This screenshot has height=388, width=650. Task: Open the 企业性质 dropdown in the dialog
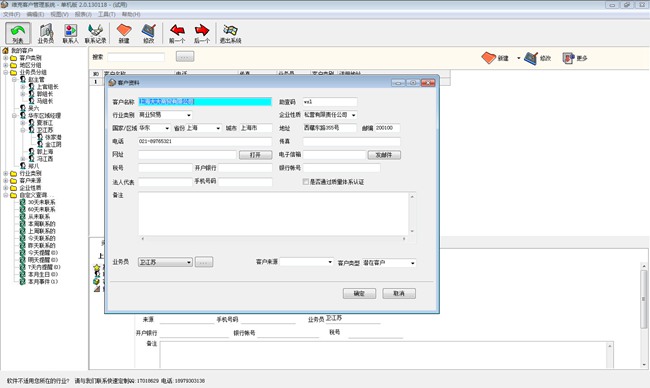(x=354, y=115)
